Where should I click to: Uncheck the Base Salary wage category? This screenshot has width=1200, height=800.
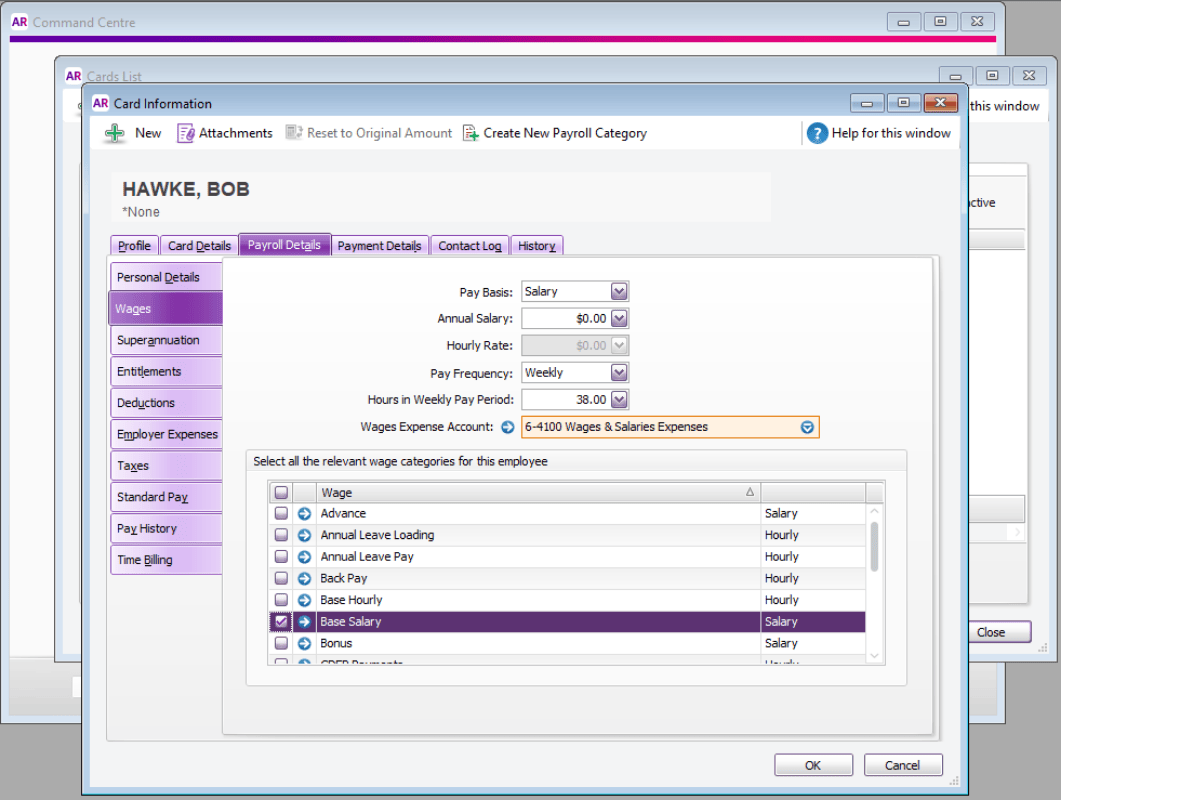pos(281,620)
